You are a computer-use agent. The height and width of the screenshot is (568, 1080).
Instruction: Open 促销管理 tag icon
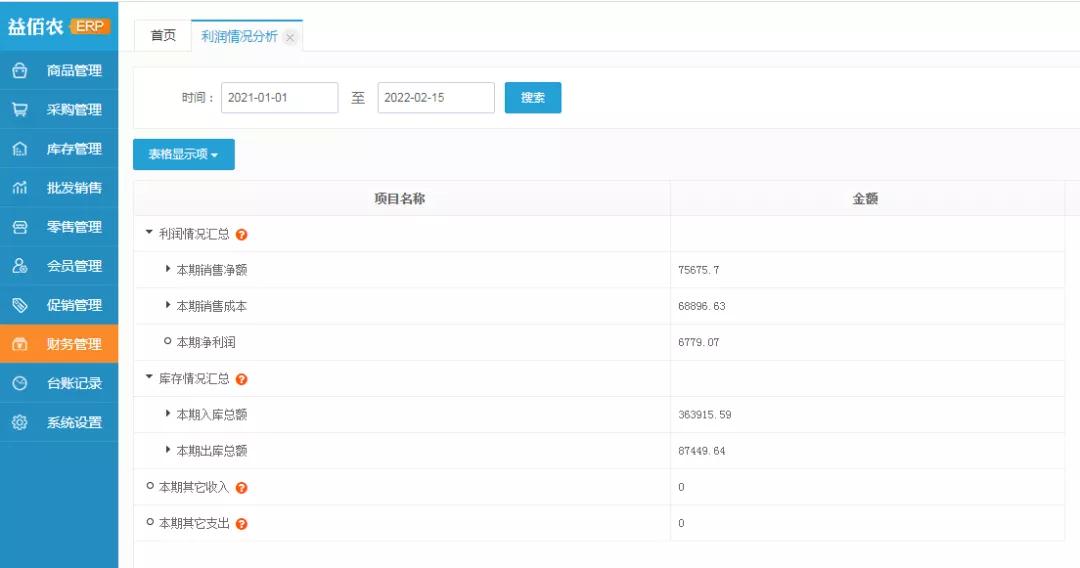(x=19, y=305)
